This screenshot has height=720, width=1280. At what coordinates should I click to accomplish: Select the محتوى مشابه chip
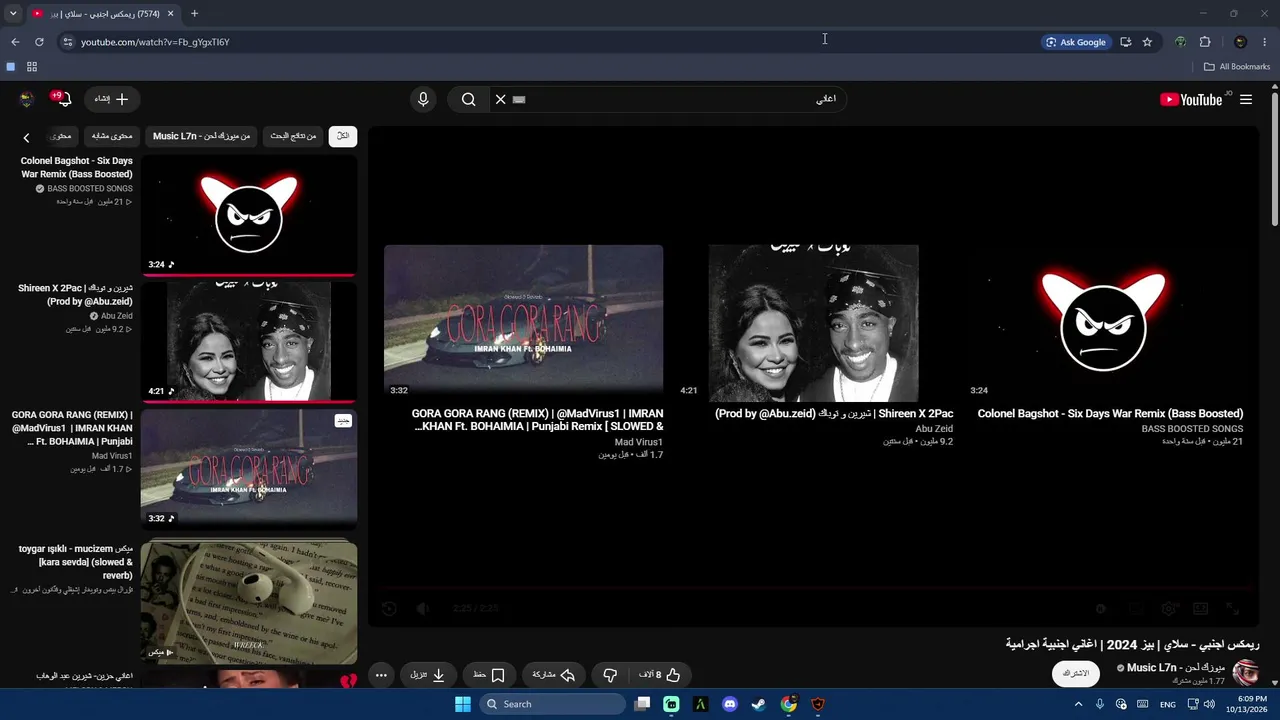click(112, 136)
